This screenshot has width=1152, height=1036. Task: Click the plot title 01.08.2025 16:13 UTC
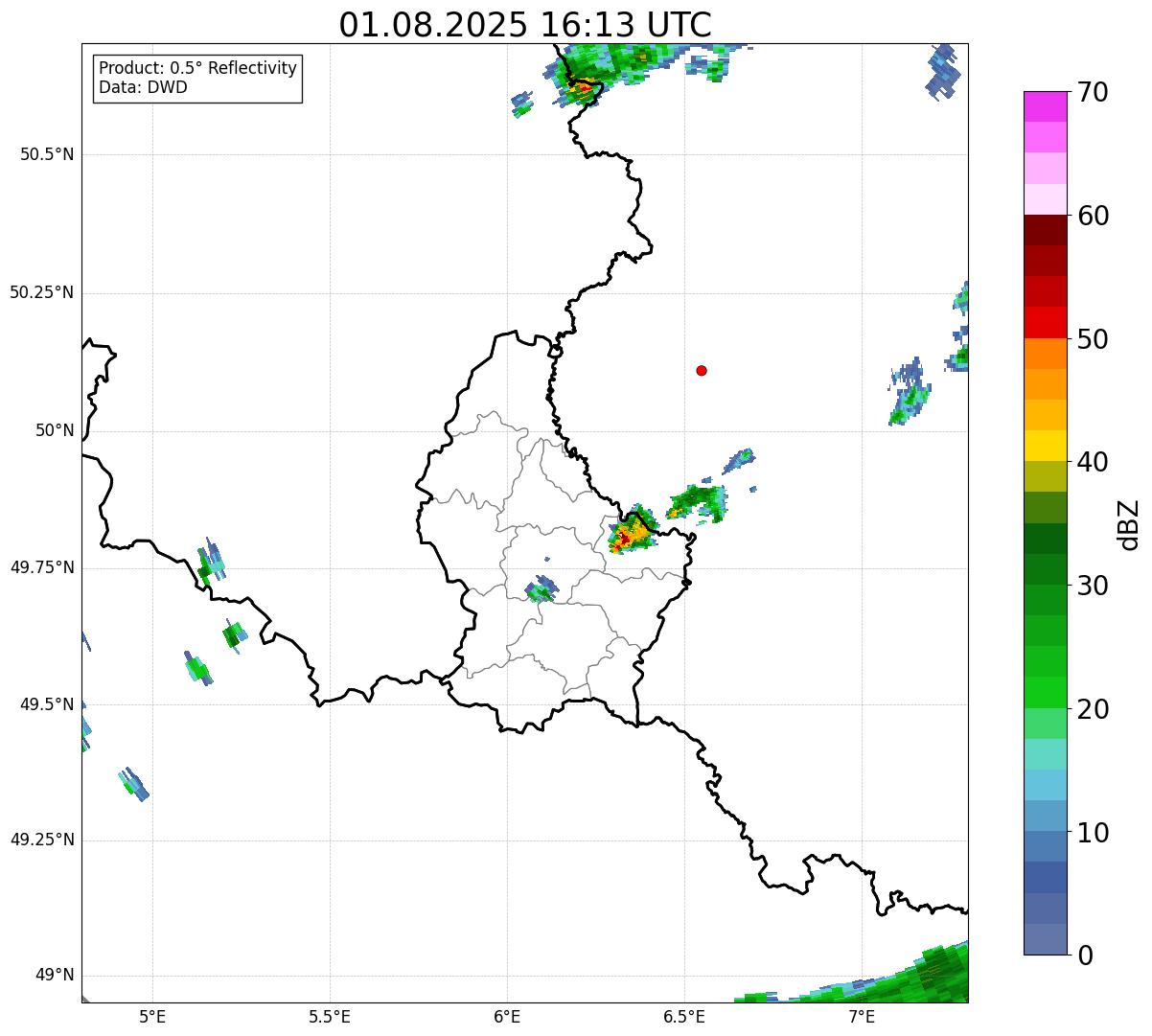coord(525,25)
